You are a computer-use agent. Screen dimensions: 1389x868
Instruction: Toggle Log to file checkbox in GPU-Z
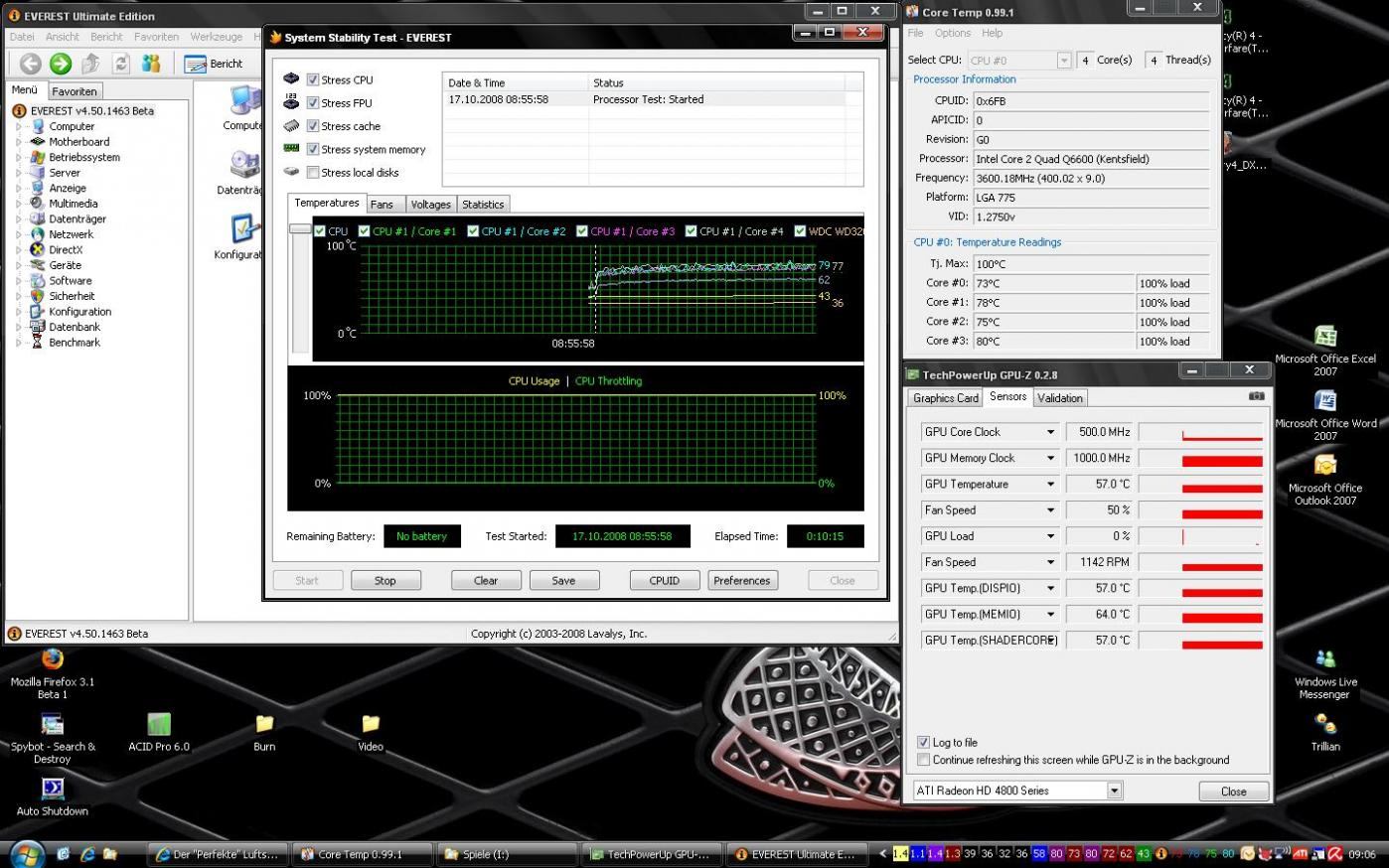[924, 742]
